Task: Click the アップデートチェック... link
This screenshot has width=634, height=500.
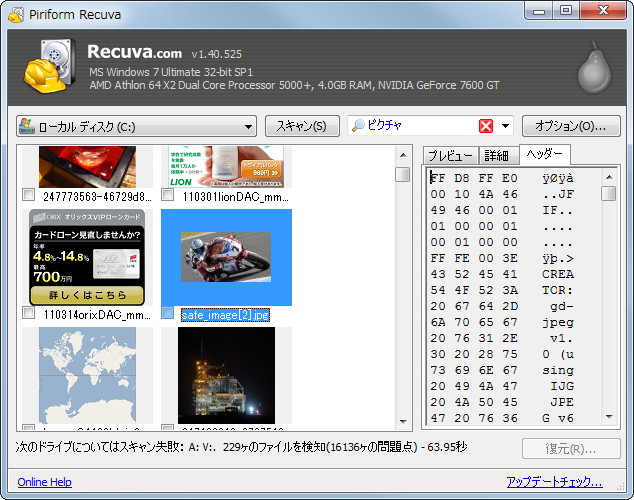Action: point(554,482)
